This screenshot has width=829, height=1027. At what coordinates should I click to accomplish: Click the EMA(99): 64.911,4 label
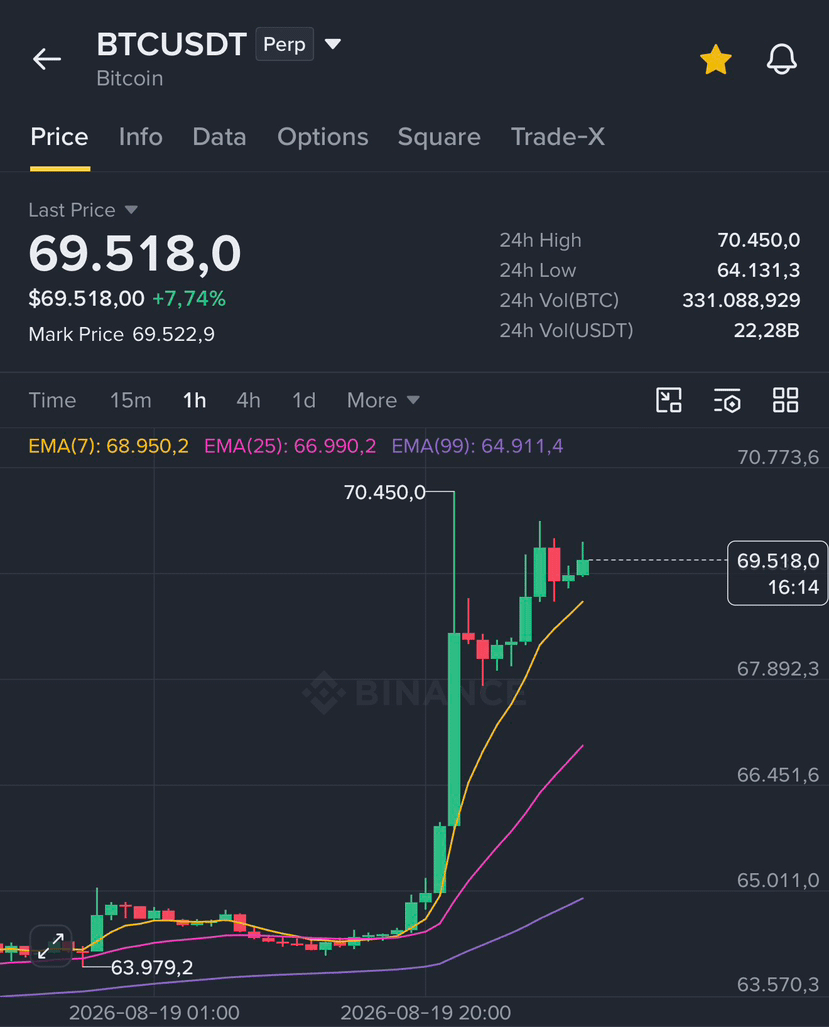[x=477, y=447]
